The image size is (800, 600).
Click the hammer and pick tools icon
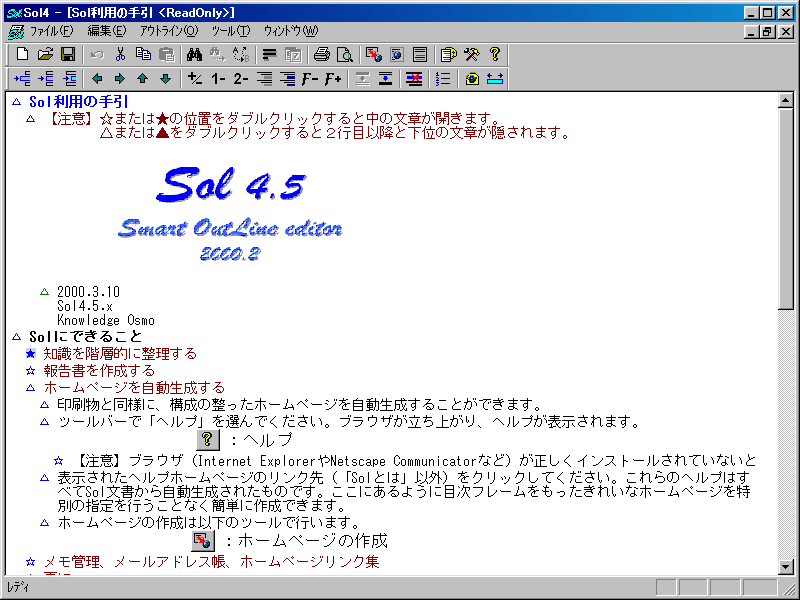point(472,54)
